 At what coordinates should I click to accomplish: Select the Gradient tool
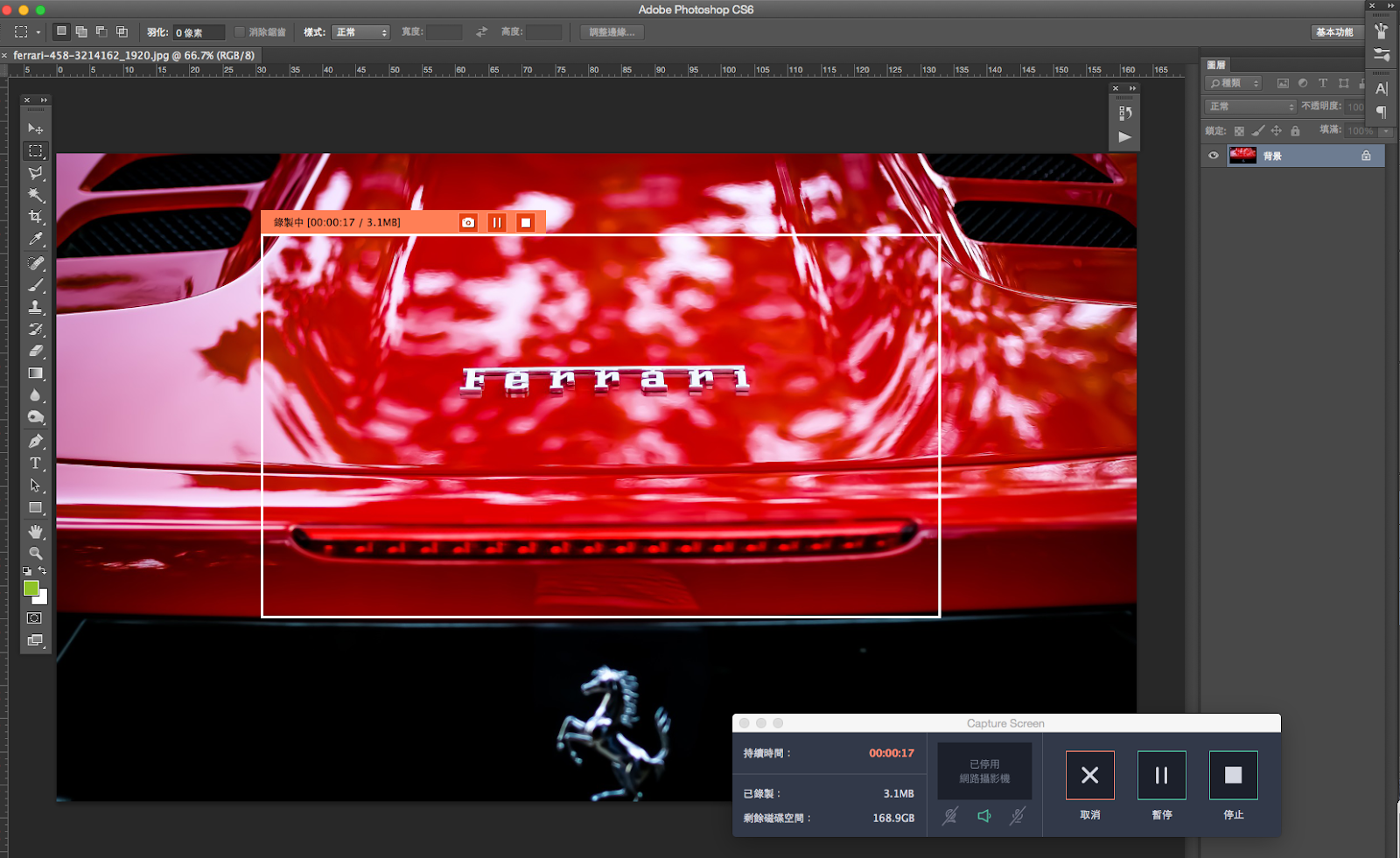(35, 373)
